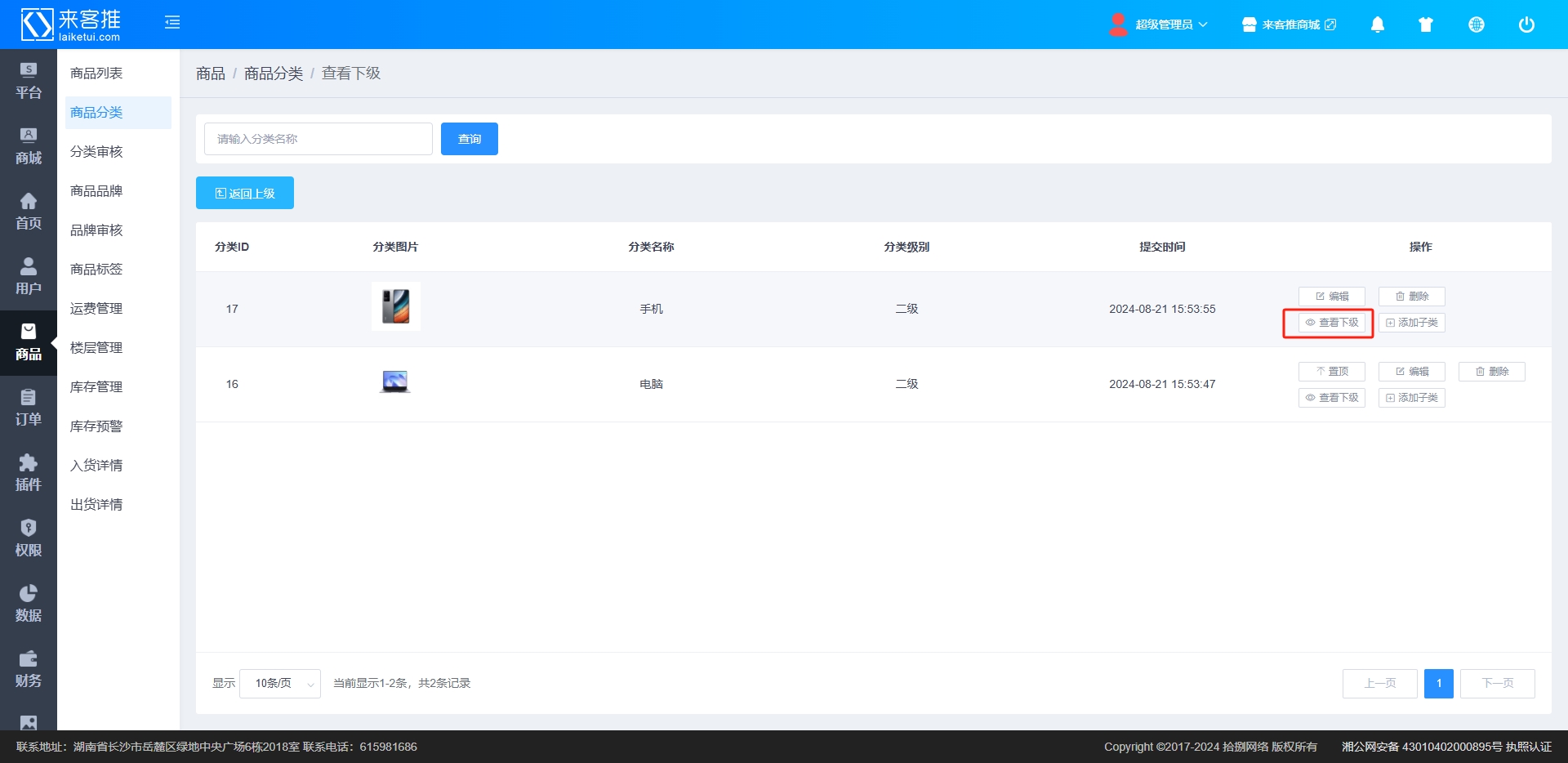The image size is (1568, 763).
Task: Click the 手机 category thumbnail image
Action: pyautogui.click(x=396, y=307)
